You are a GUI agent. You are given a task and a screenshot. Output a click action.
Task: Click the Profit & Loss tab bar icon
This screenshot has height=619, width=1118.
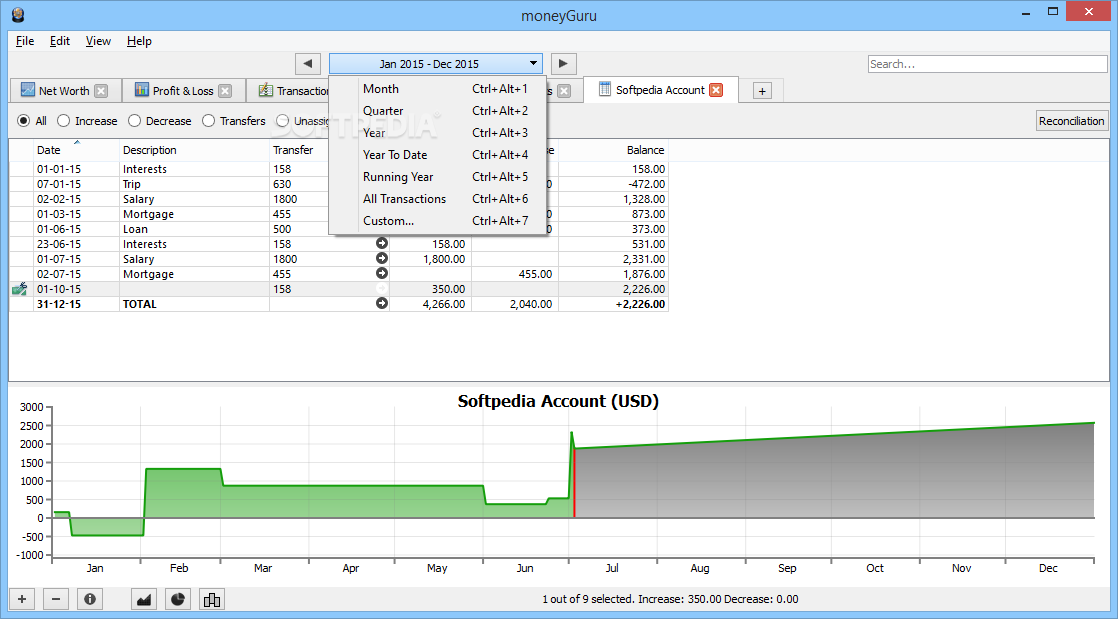pyautogui.click(x=141, y=90)
